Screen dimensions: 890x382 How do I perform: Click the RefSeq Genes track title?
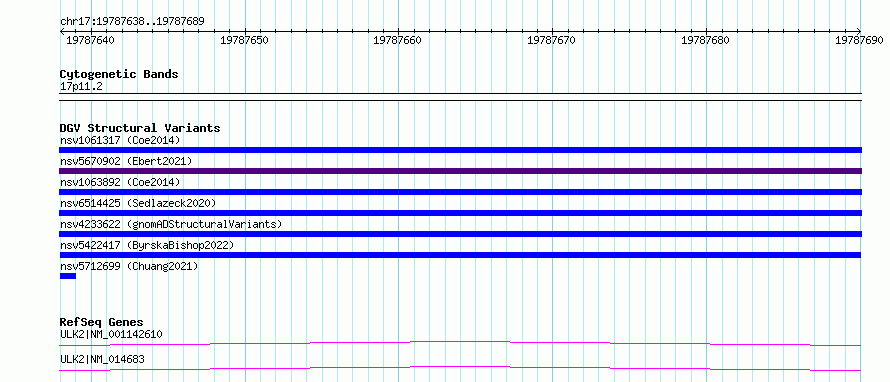point(102,322)
